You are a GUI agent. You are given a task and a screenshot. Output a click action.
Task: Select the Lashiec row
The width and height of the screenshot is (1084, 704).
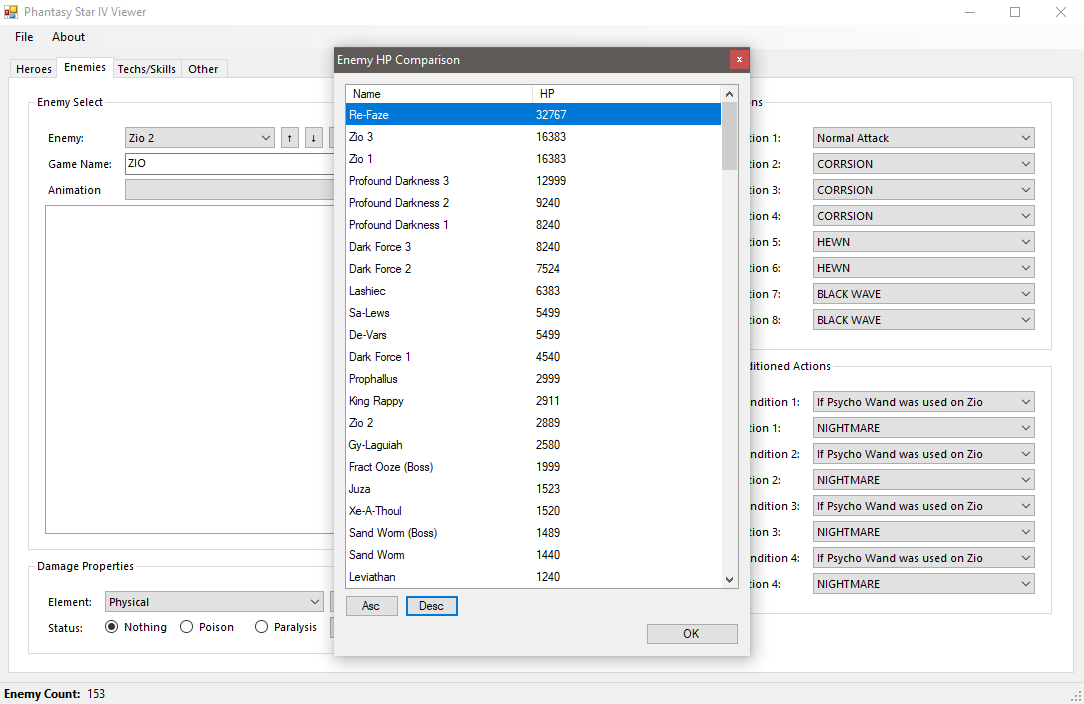point(533,291)
